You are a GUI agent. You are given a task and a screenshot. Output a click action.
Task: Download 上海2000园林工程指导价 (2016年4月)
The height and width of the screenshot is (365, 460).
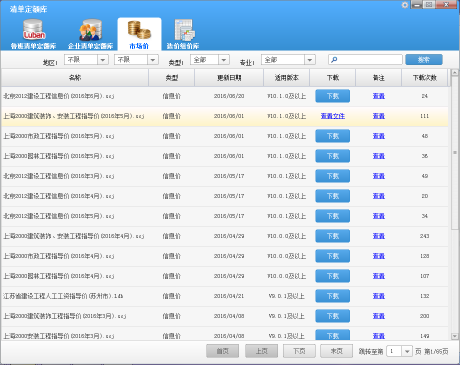pyautogui.click(x=333, y=276)
